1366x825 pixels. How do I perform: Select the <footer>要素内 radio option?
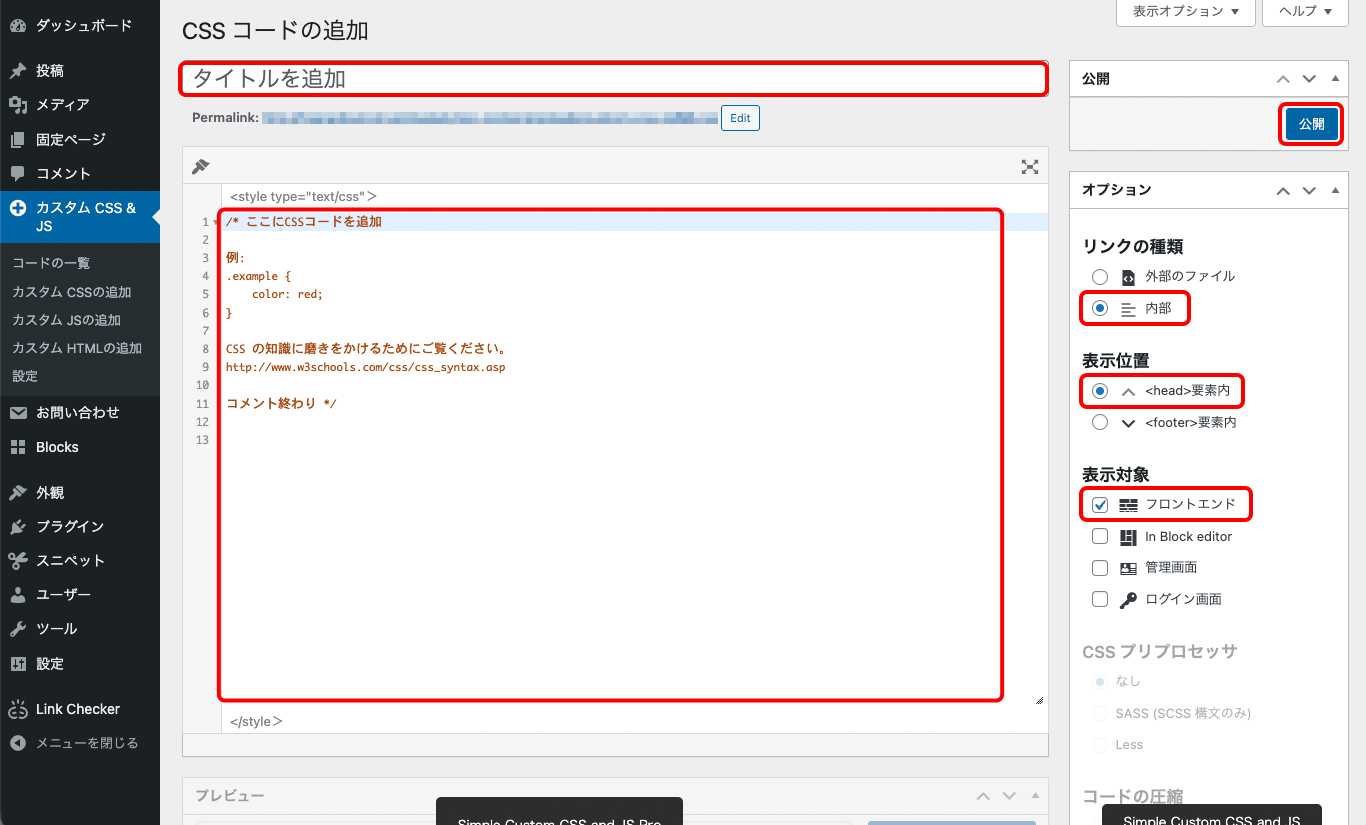point(1100,423)
